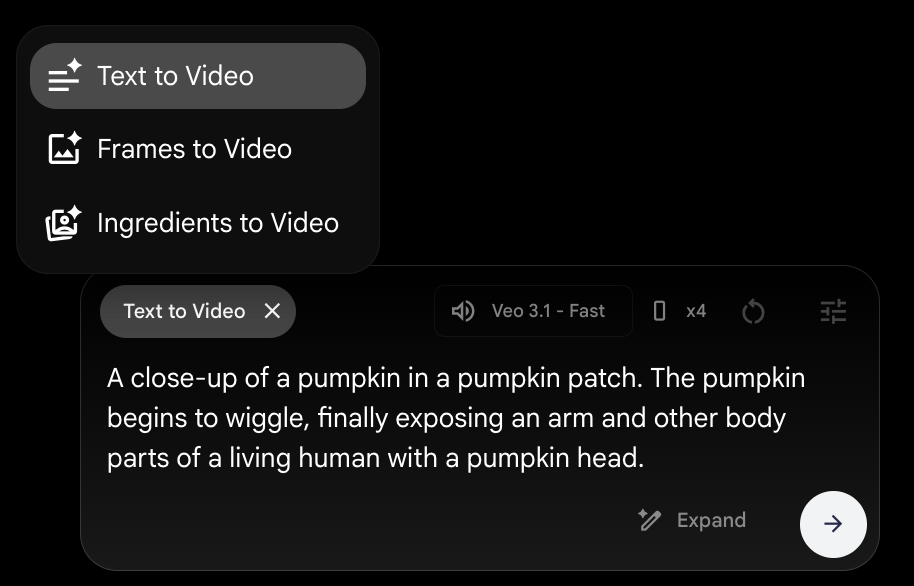Click the speaker audio icon beside Veo
This screenshot has height=586, width=914.
coord(462,311)
